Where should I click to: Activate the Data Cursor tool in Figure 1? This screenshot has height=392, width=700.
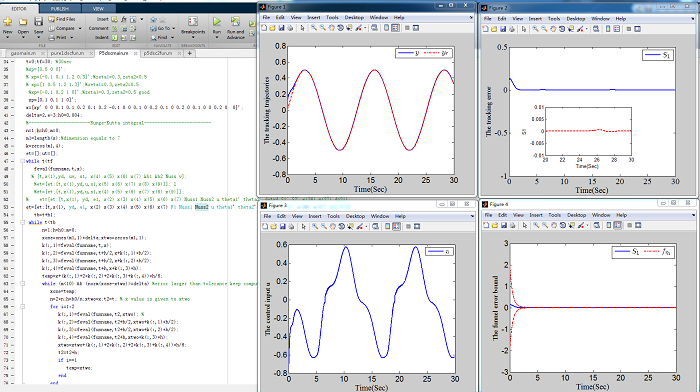pyautogui.click(x=349, y=28)
